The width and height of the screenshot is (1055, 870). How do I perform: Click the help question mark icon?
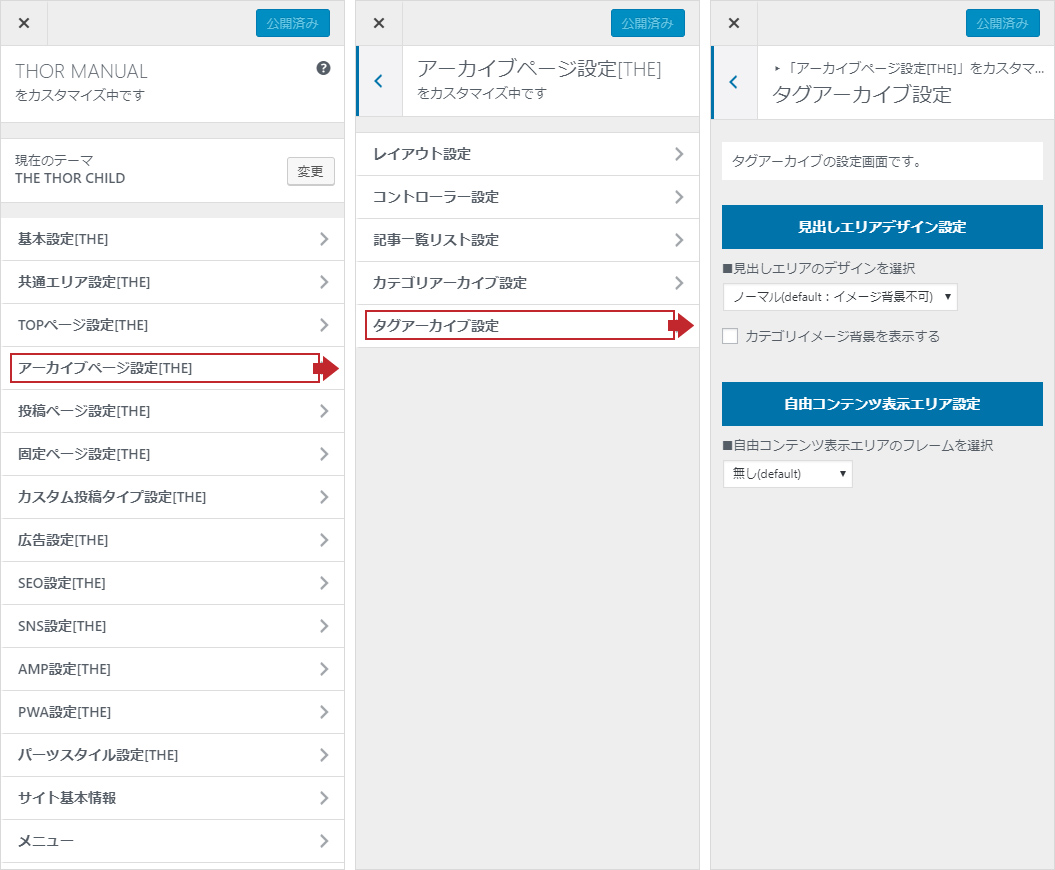tap(323, 68)
